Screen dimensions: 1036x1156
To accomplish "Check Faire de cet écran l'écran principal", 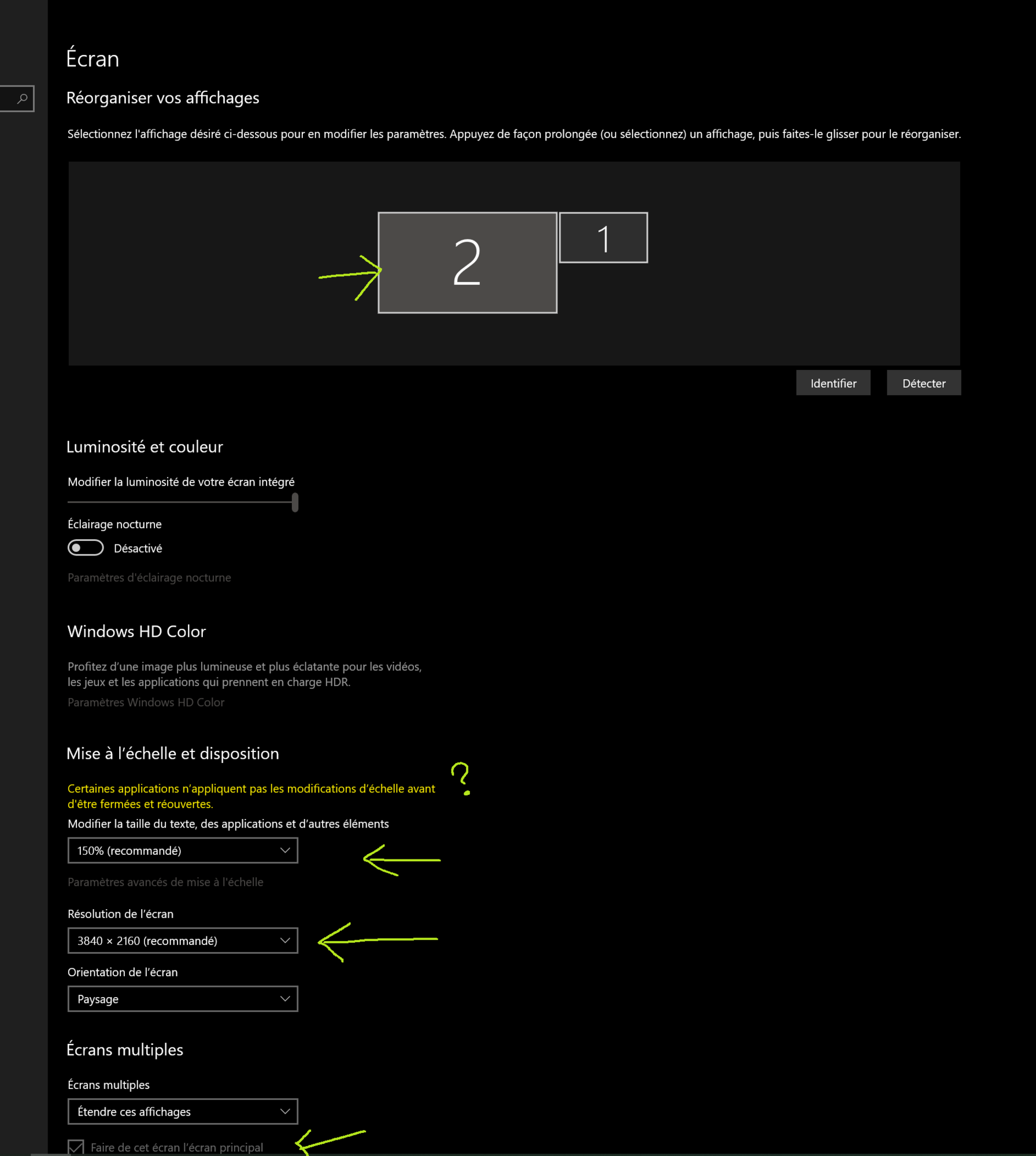I will point(76,1147).
